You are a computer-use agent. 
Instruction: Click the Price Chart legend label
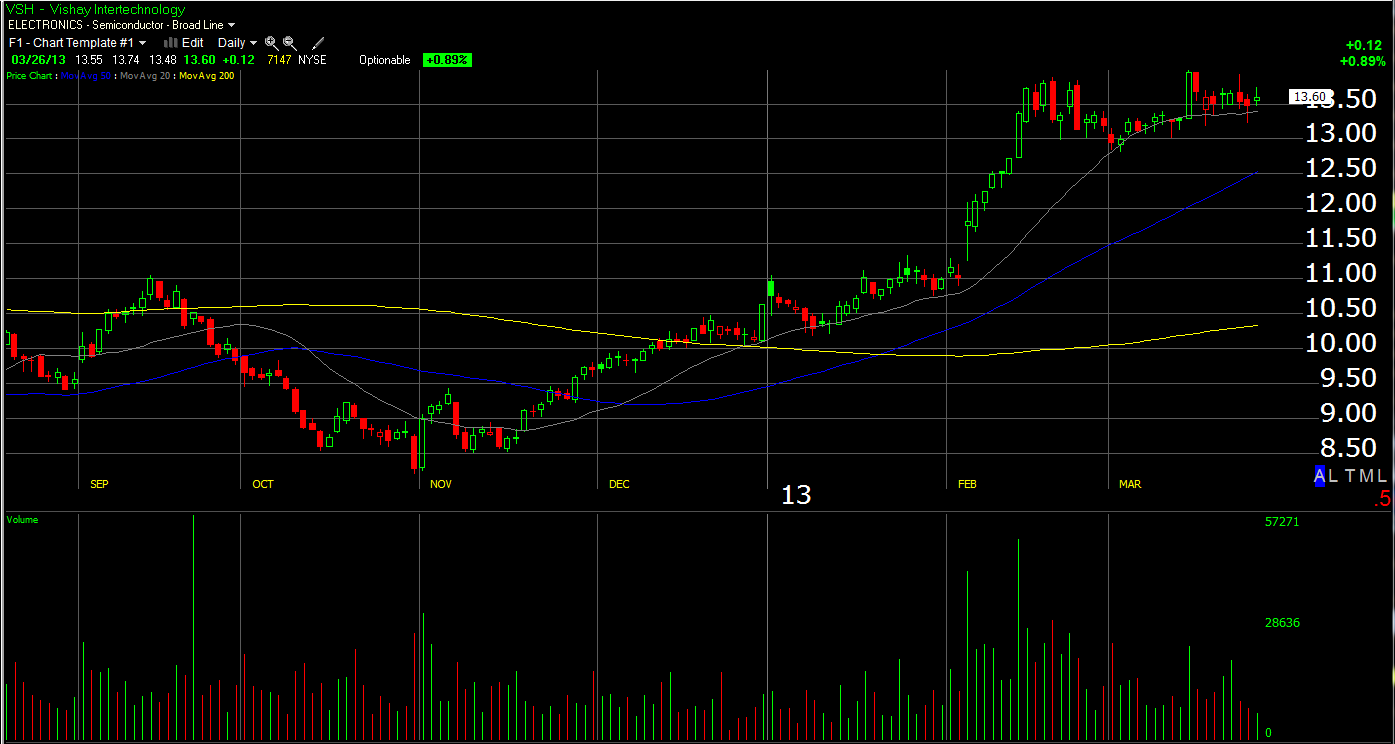tap(30, 75)
